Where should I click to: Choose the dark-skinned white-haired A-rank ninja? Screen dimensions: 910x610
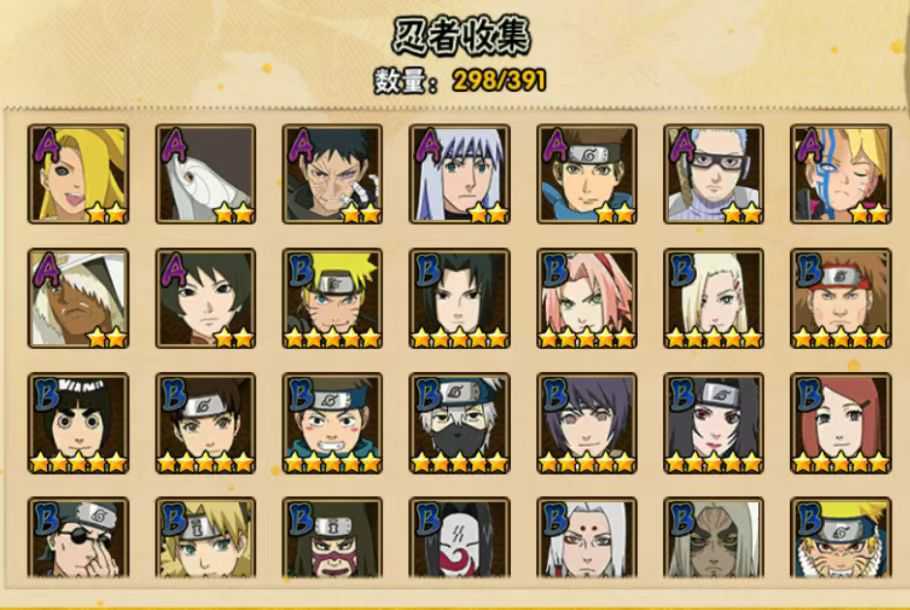click(x=78, y=298)
